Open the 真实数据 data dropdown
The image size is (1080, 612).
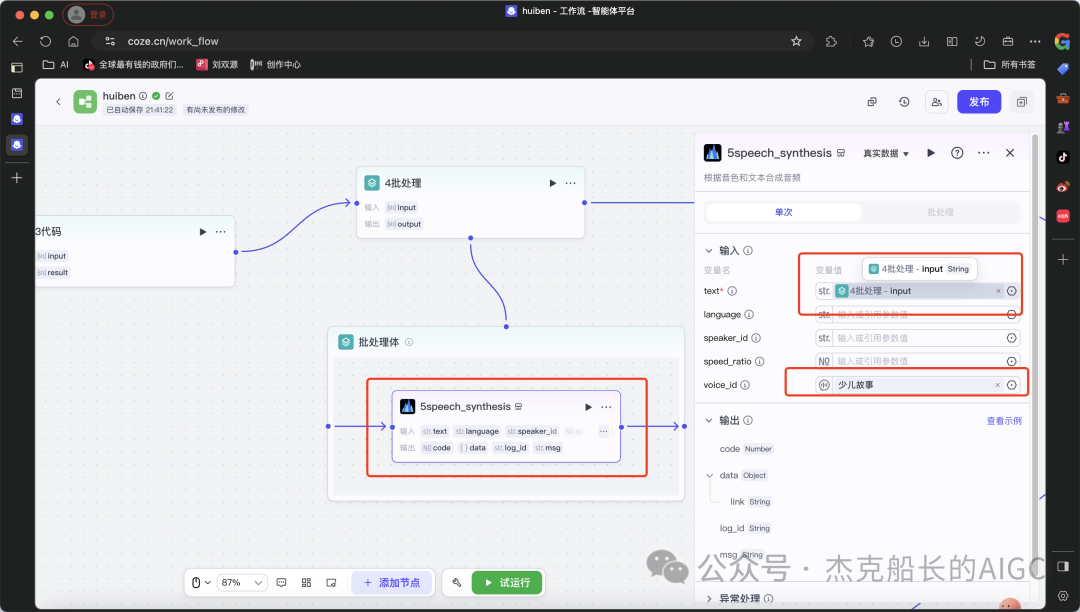click(886, 154)
